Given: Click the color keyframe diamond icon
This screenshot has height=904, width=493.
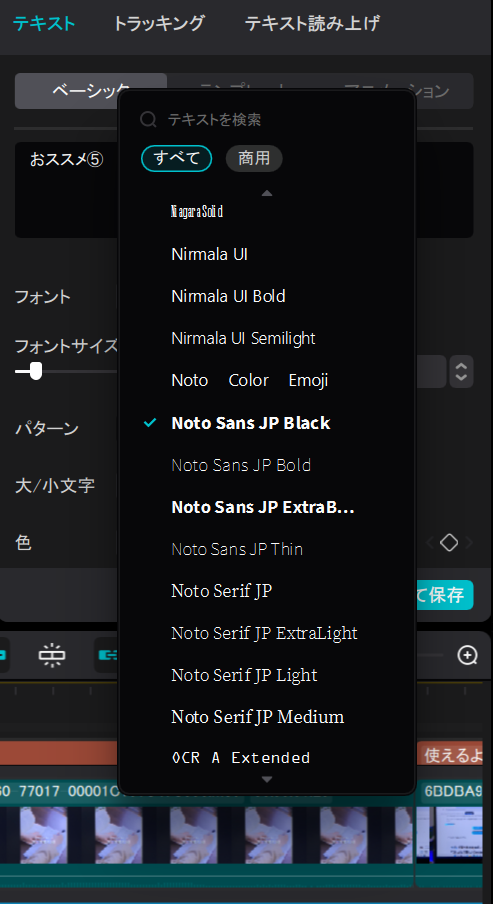Looking at the screenshot, I should tap(449, 542).
